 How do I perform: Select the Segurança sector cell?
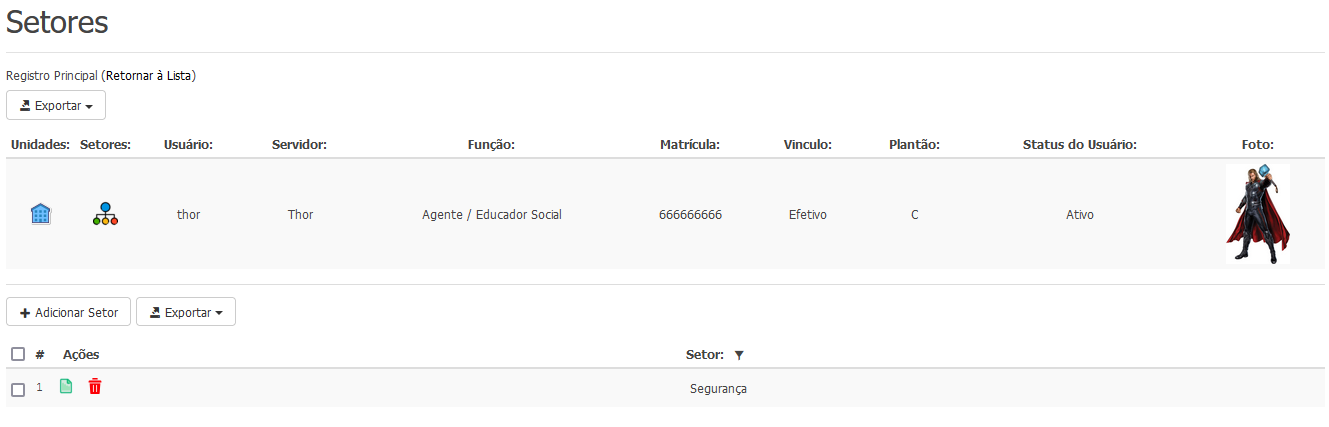tap(718, 389)
